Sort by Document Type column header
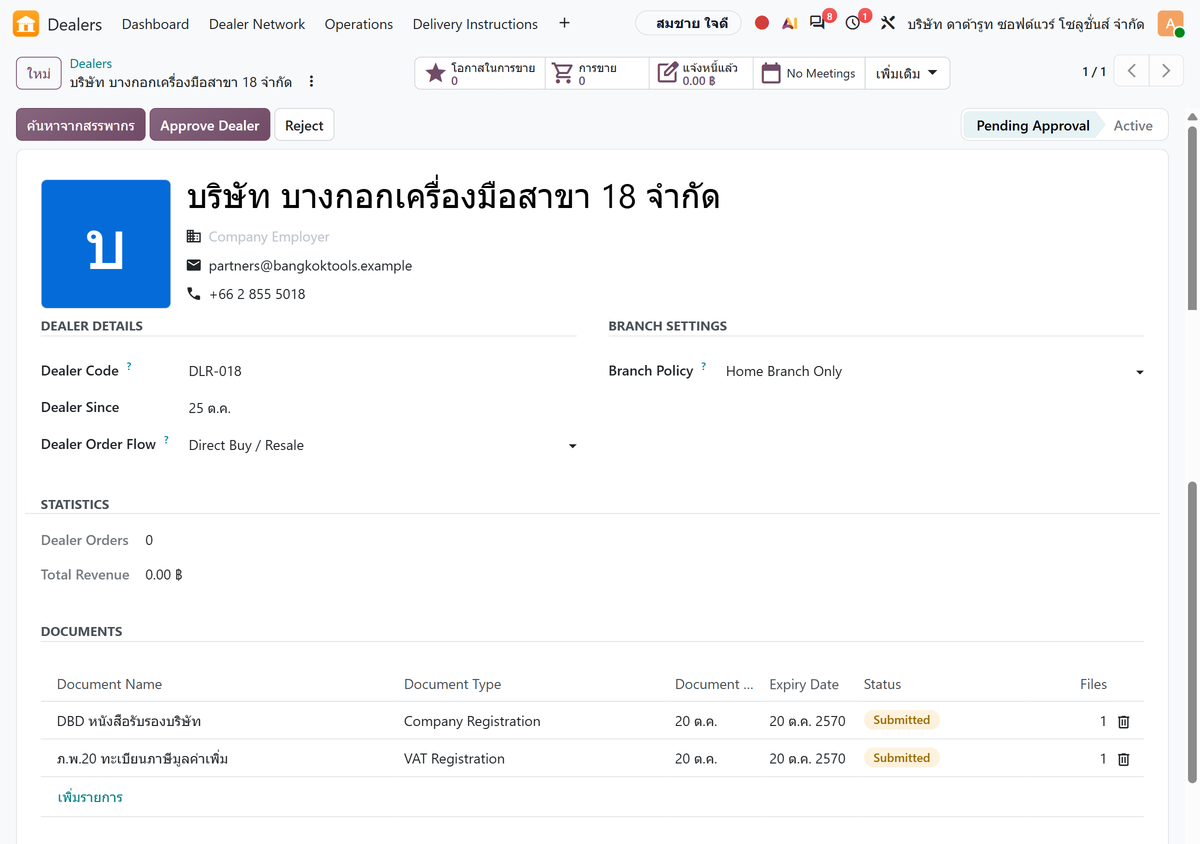The width and height of the screenshot is (1200, 844). coord(452,684)
